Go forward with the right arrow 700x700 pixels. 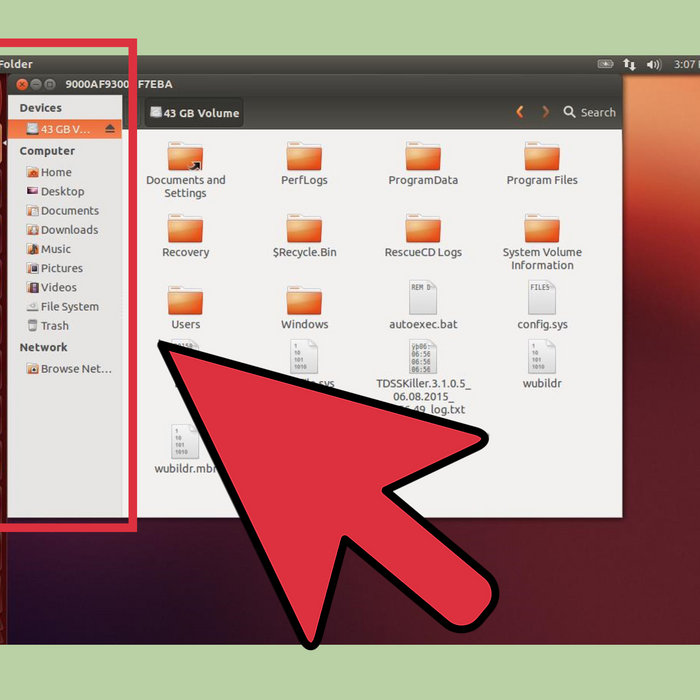point(545,112)
